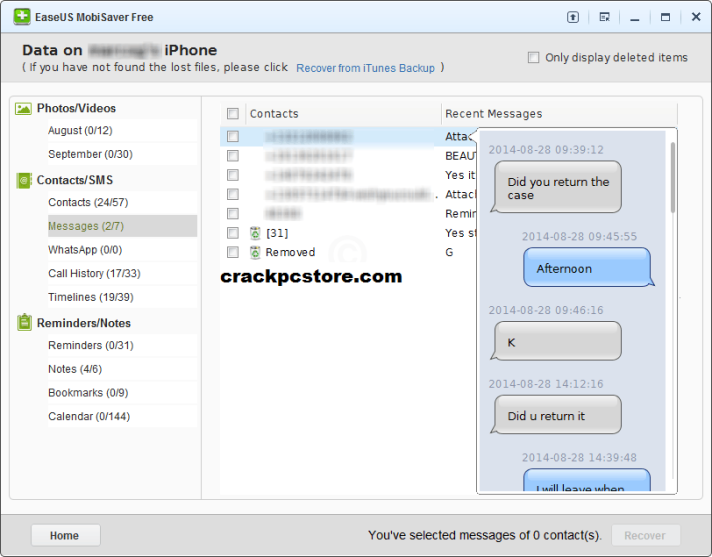The width and height of the screenshot is (712, 557).
Task: Click recent message 'G' of Removed
Action: point(449,252)
